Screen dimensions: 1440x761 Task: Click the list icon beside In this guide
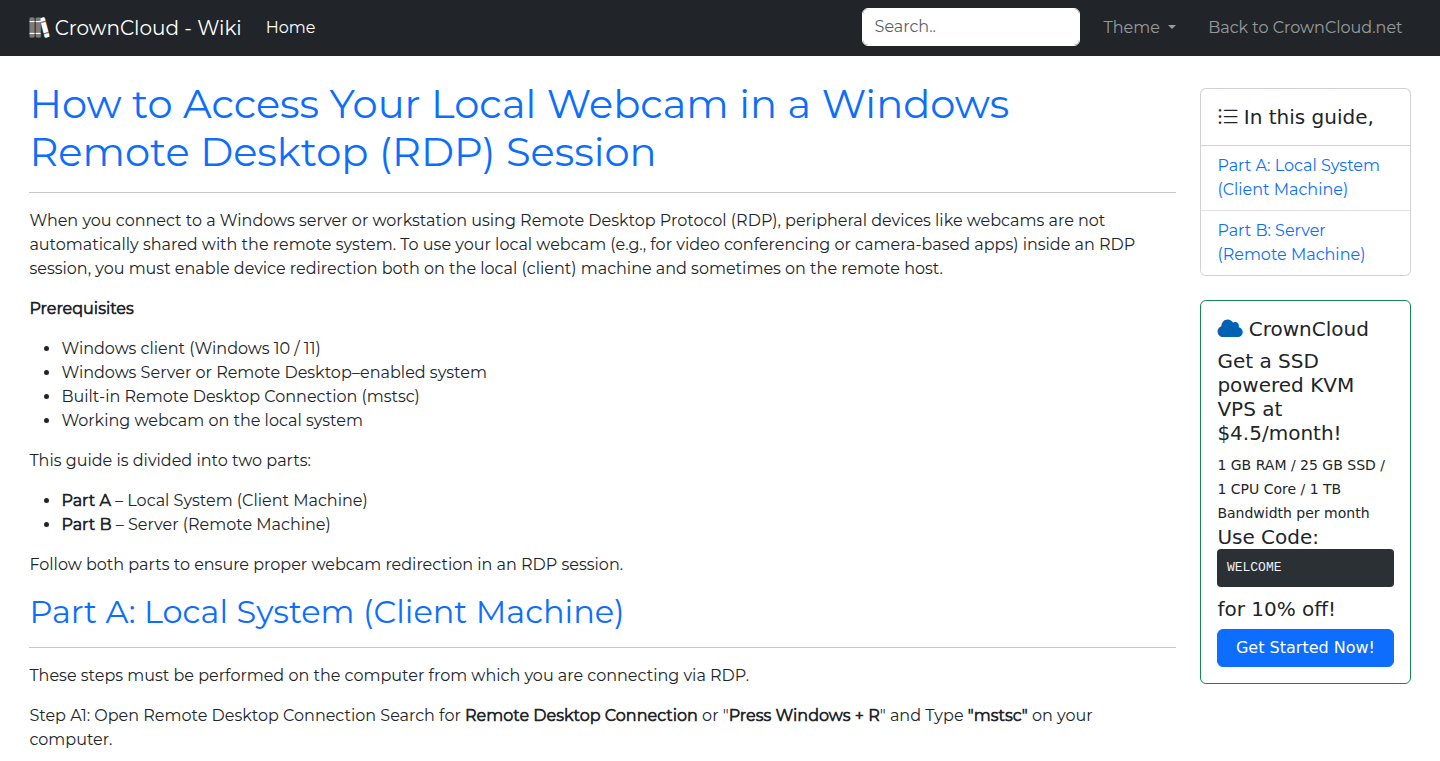[1227, 117]
